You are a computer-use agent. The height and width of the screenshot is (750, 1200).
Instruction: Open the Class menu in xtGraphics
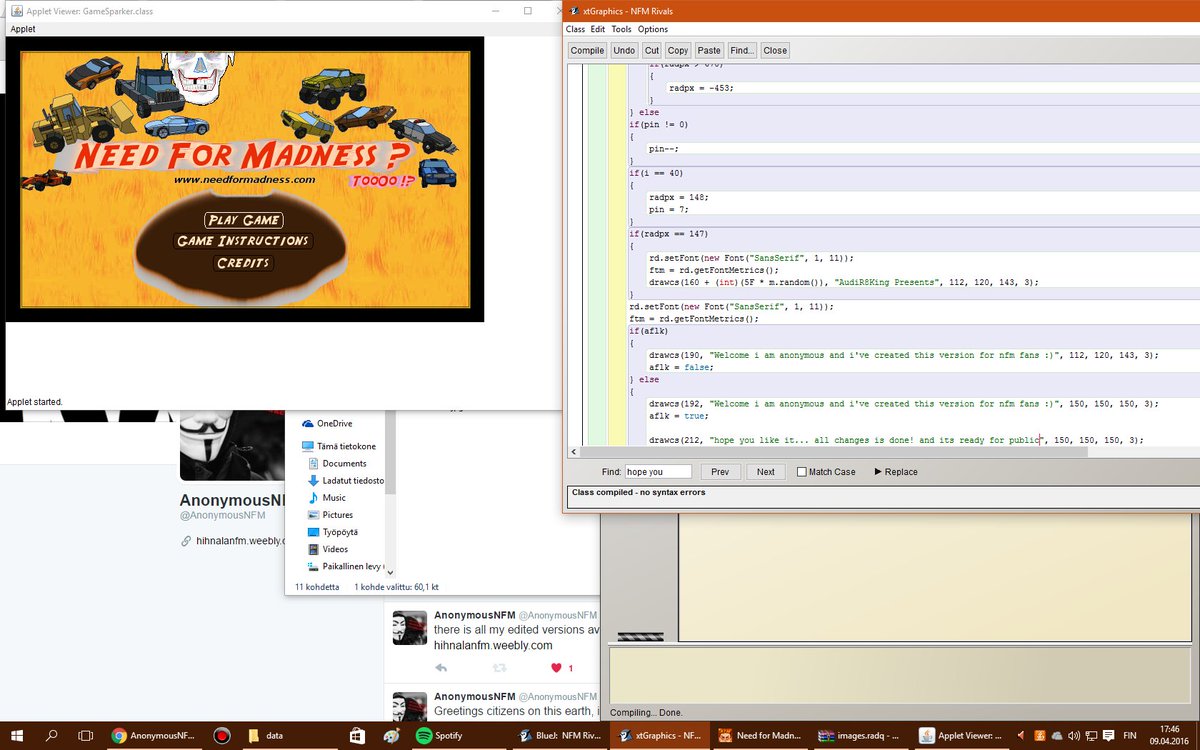point(575,30)
